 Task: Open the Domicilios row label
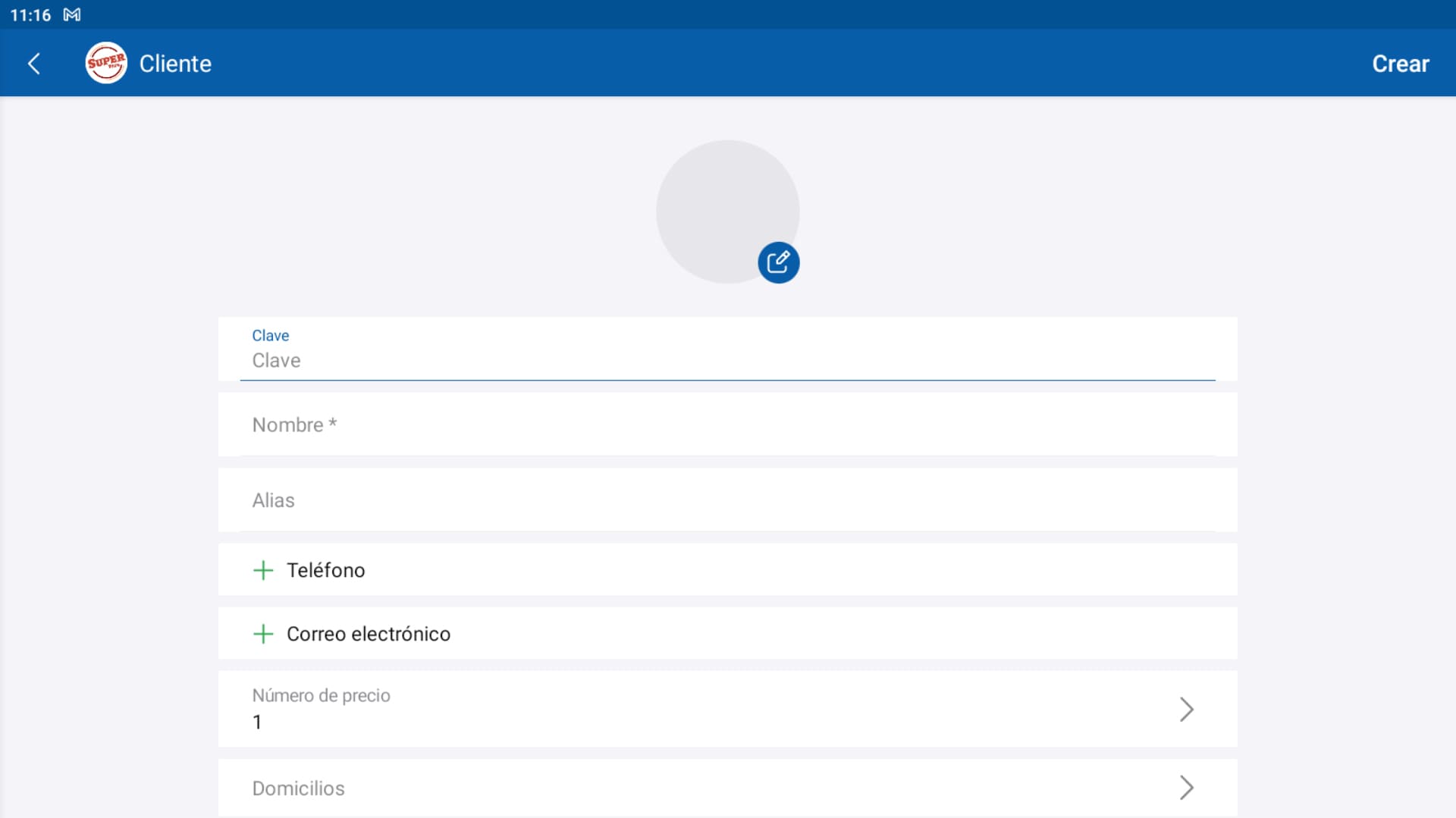[x=298, y=788]
